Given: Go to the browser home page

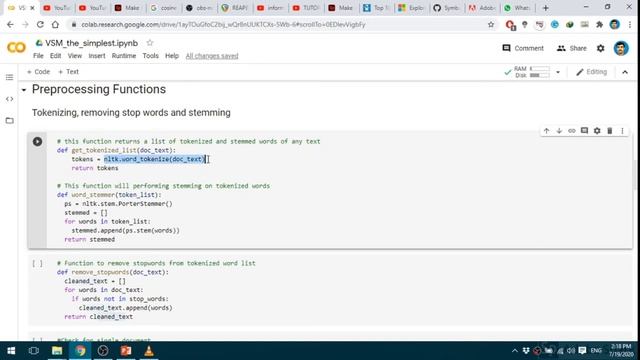Looking at the screenshot, I should pos(55,24).
